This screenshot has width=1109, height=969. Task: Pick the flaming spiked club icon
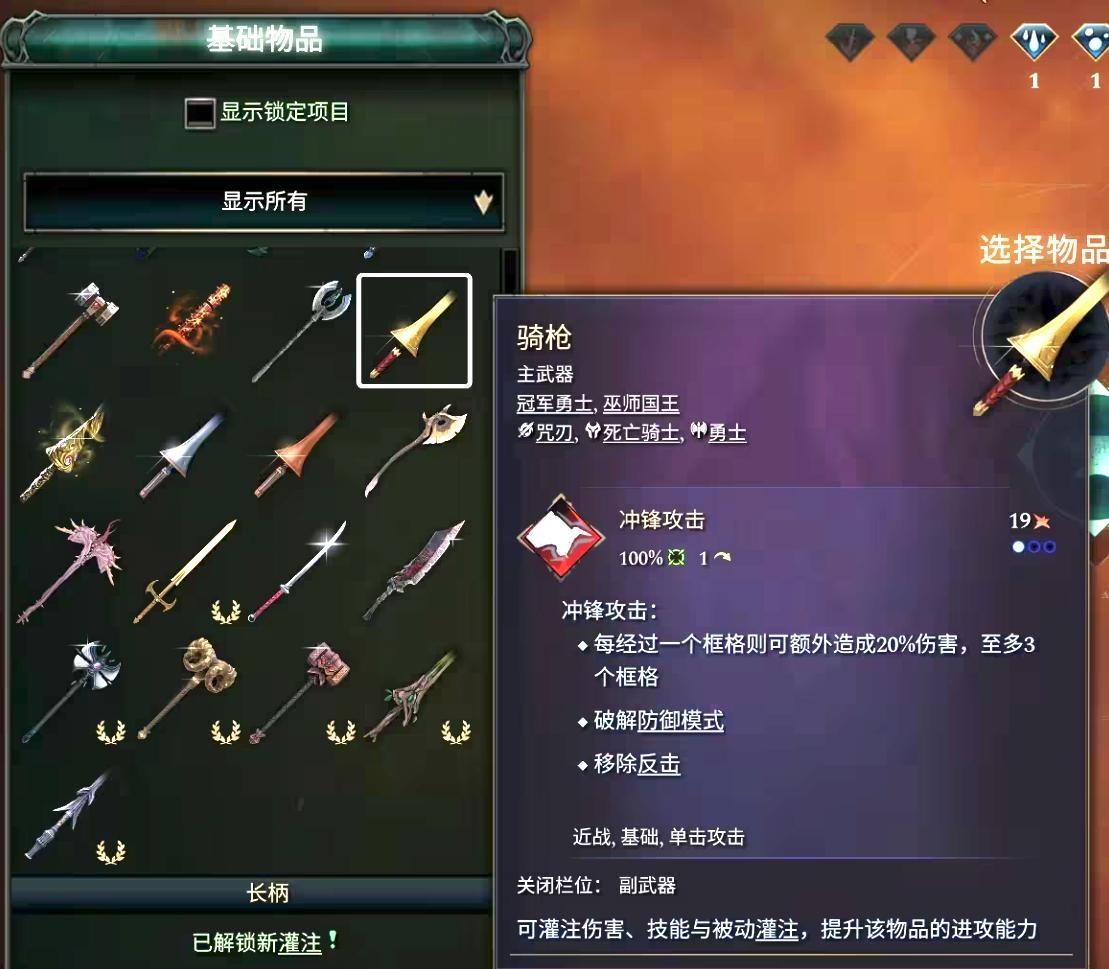point(192,322)
